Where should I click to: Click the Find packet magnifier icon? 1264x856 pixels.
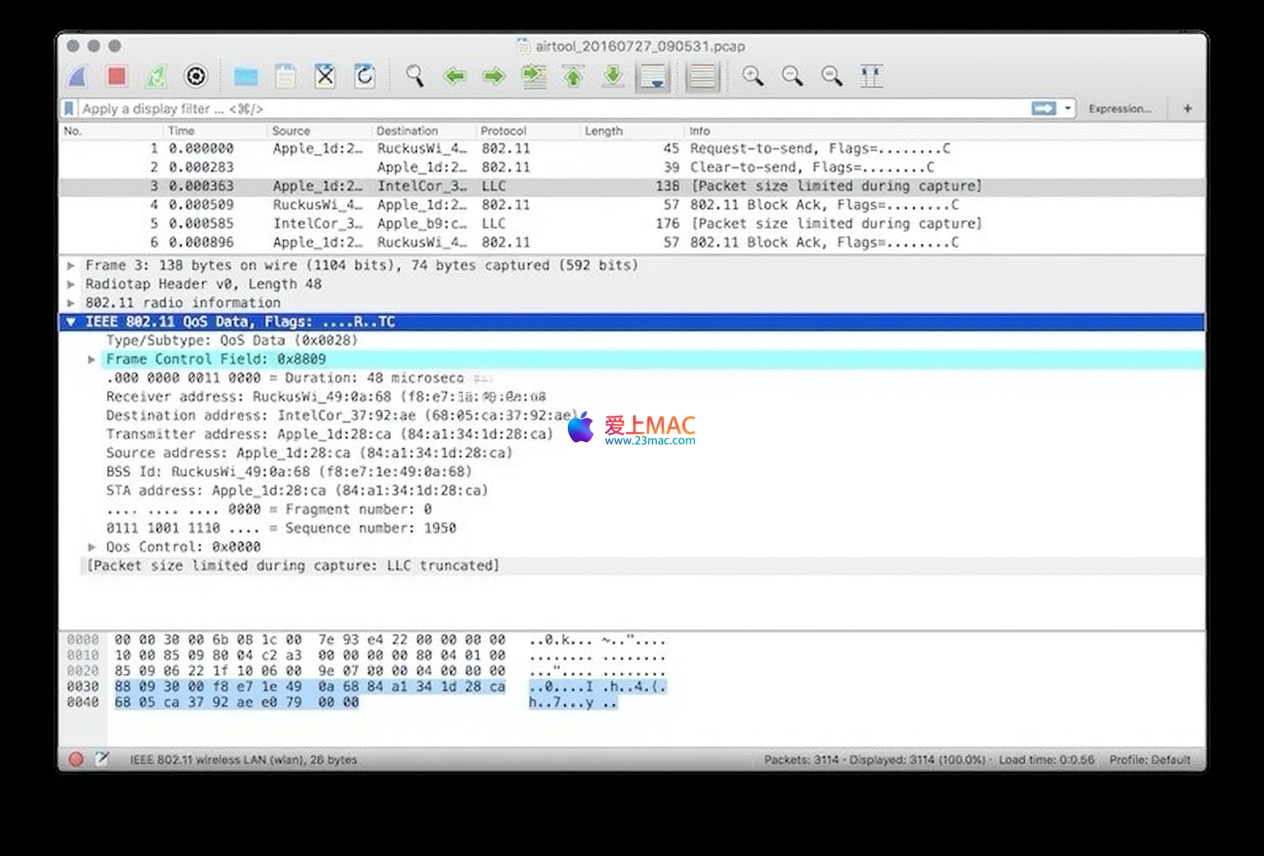(415, 76)
